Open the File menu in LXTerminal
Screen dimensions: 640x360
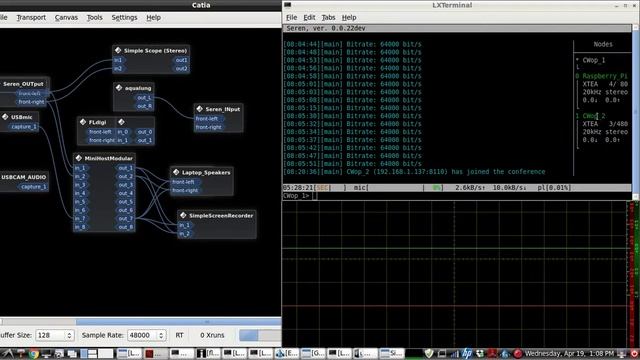pos(291,18)
